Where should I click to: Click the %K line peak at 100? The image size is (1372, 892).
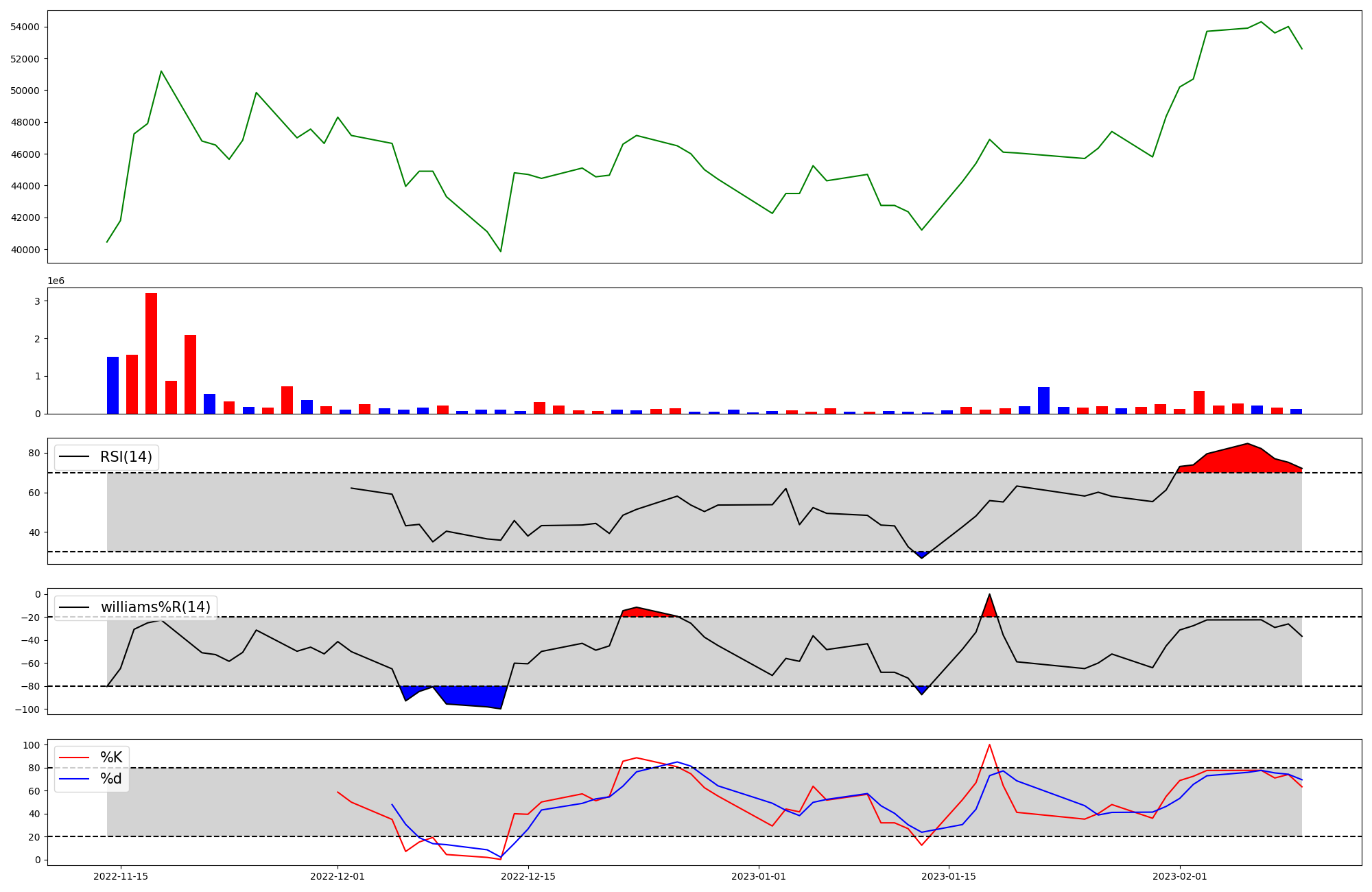989,745
